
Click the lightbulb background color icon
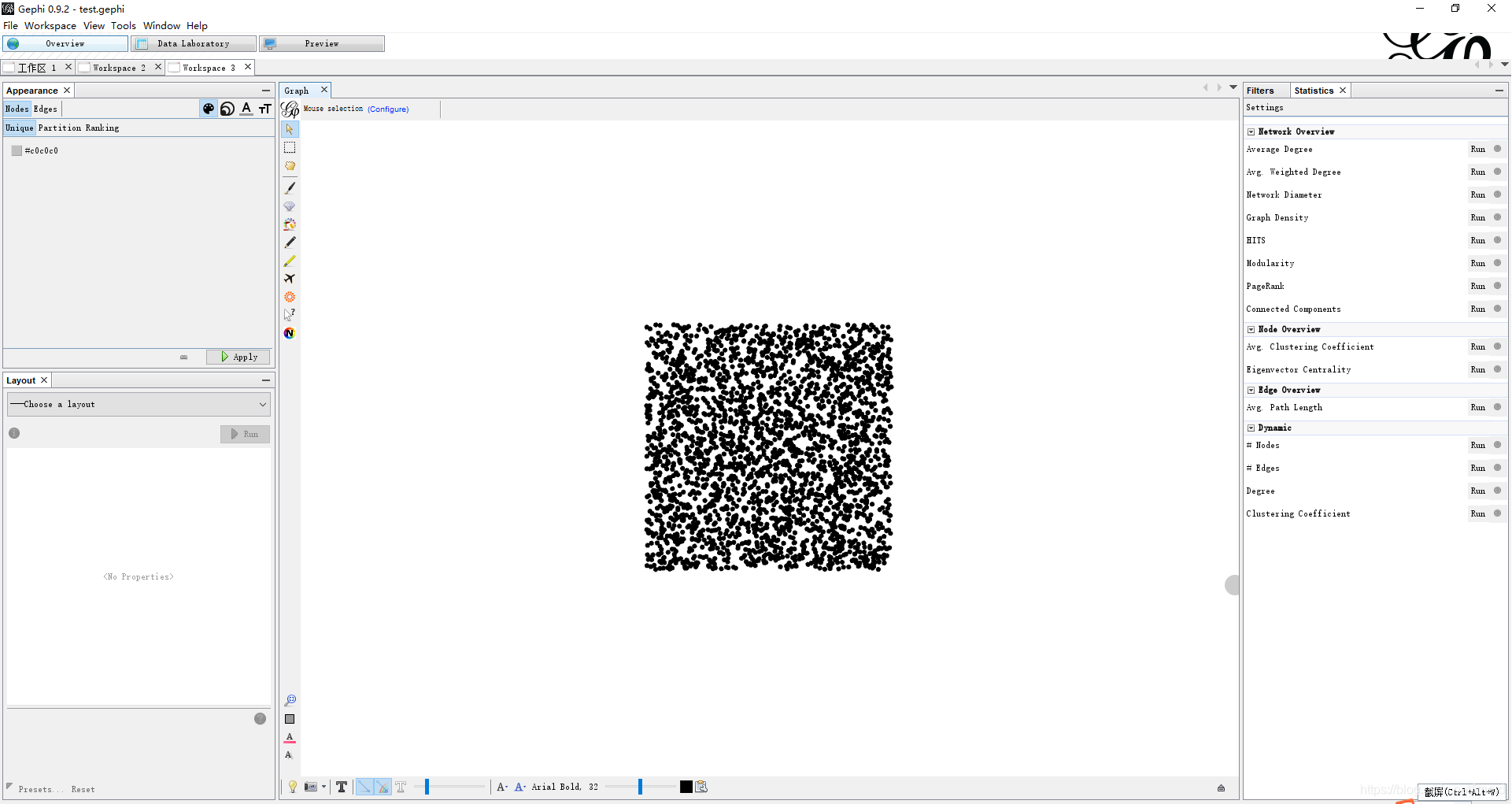(293, 787)
